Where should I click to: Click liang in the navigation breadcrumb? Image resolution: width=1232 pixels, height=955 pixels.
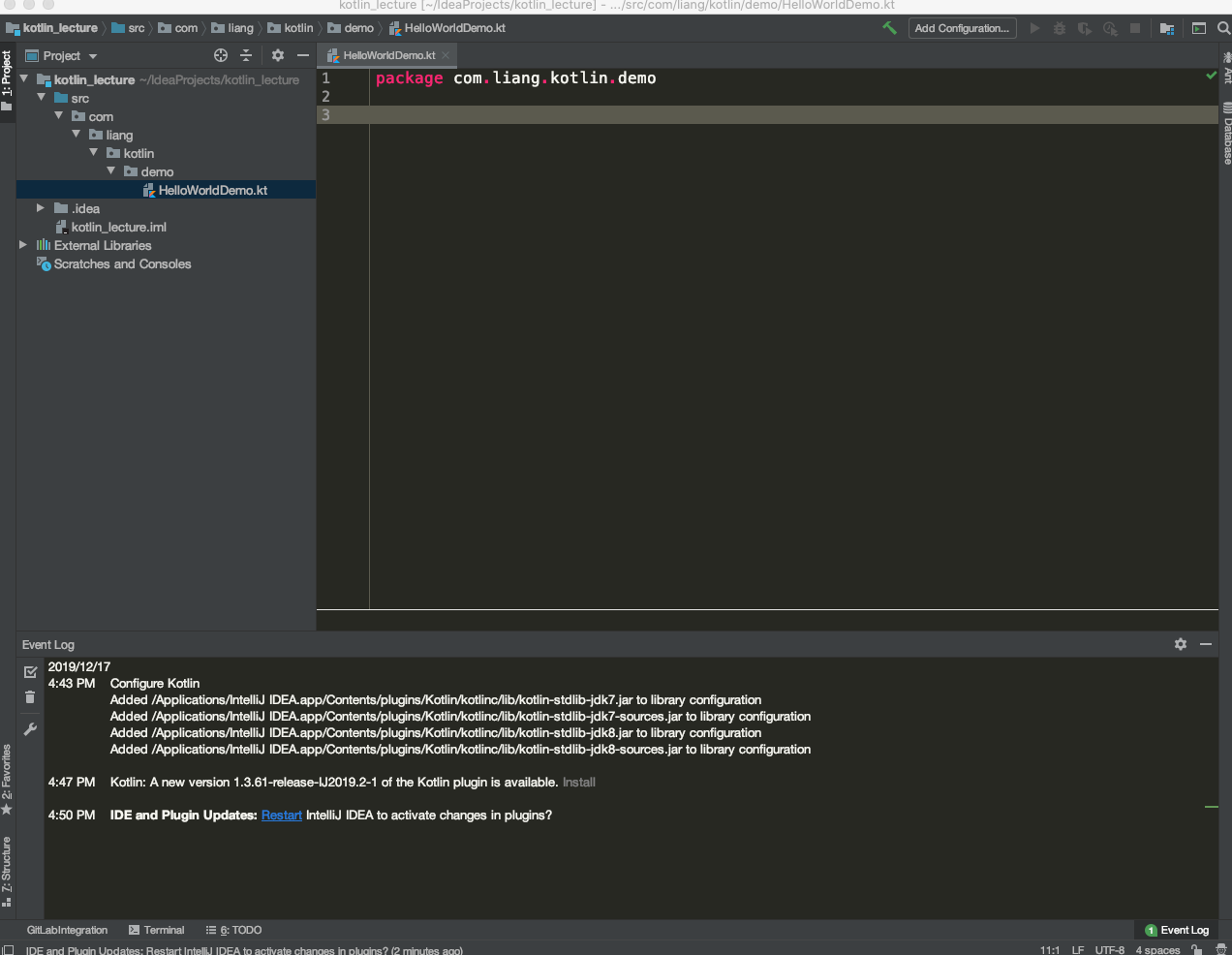232,28
